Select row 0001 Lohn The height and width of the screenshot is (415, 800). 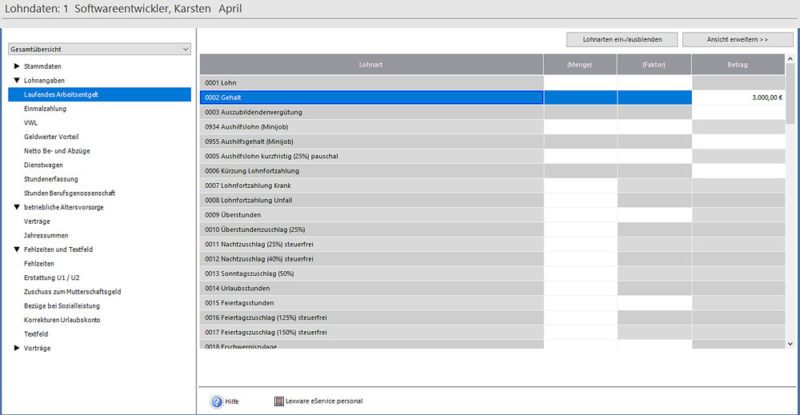371,83
